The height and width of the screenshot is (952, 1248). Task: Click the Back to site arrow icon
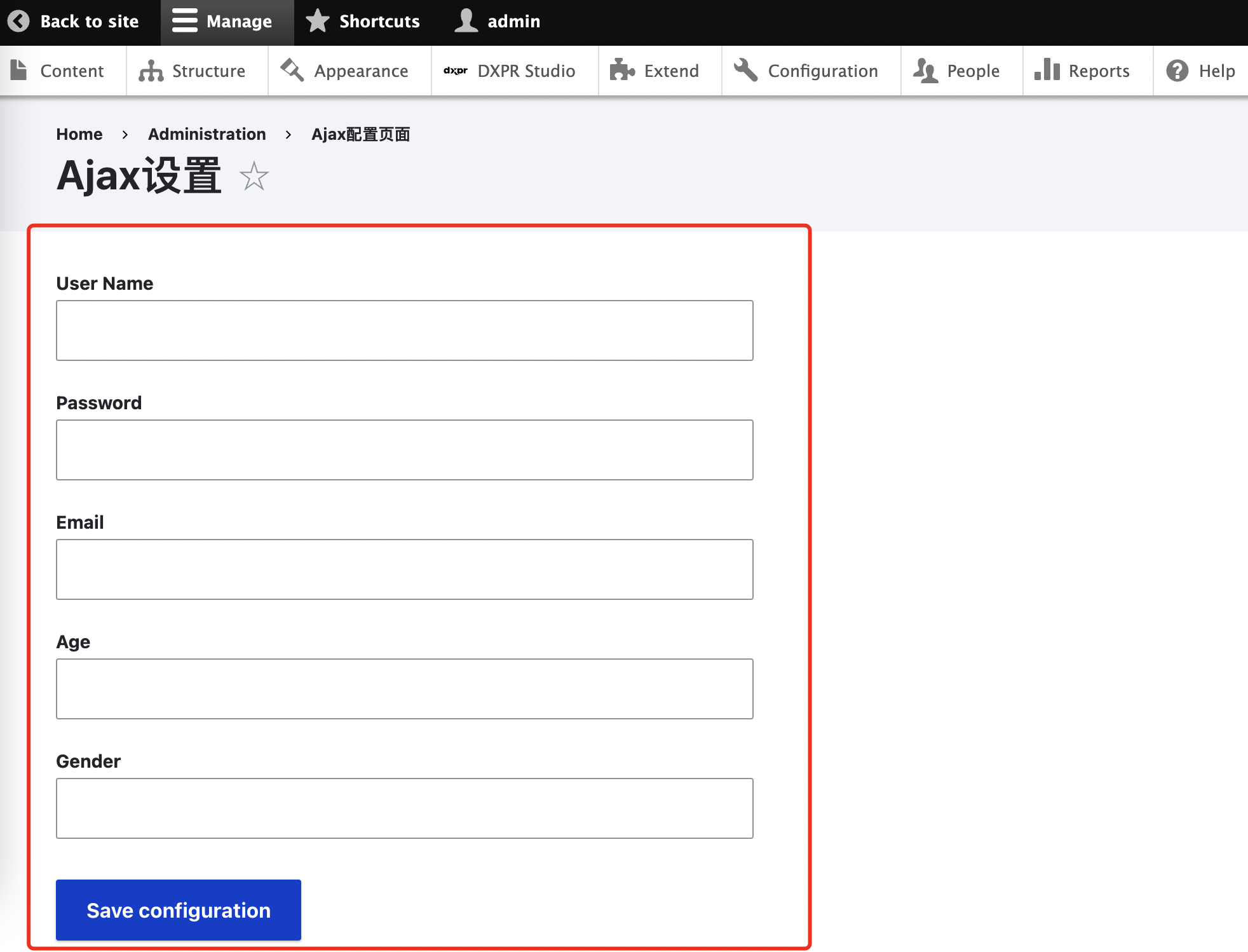point(19,21)
